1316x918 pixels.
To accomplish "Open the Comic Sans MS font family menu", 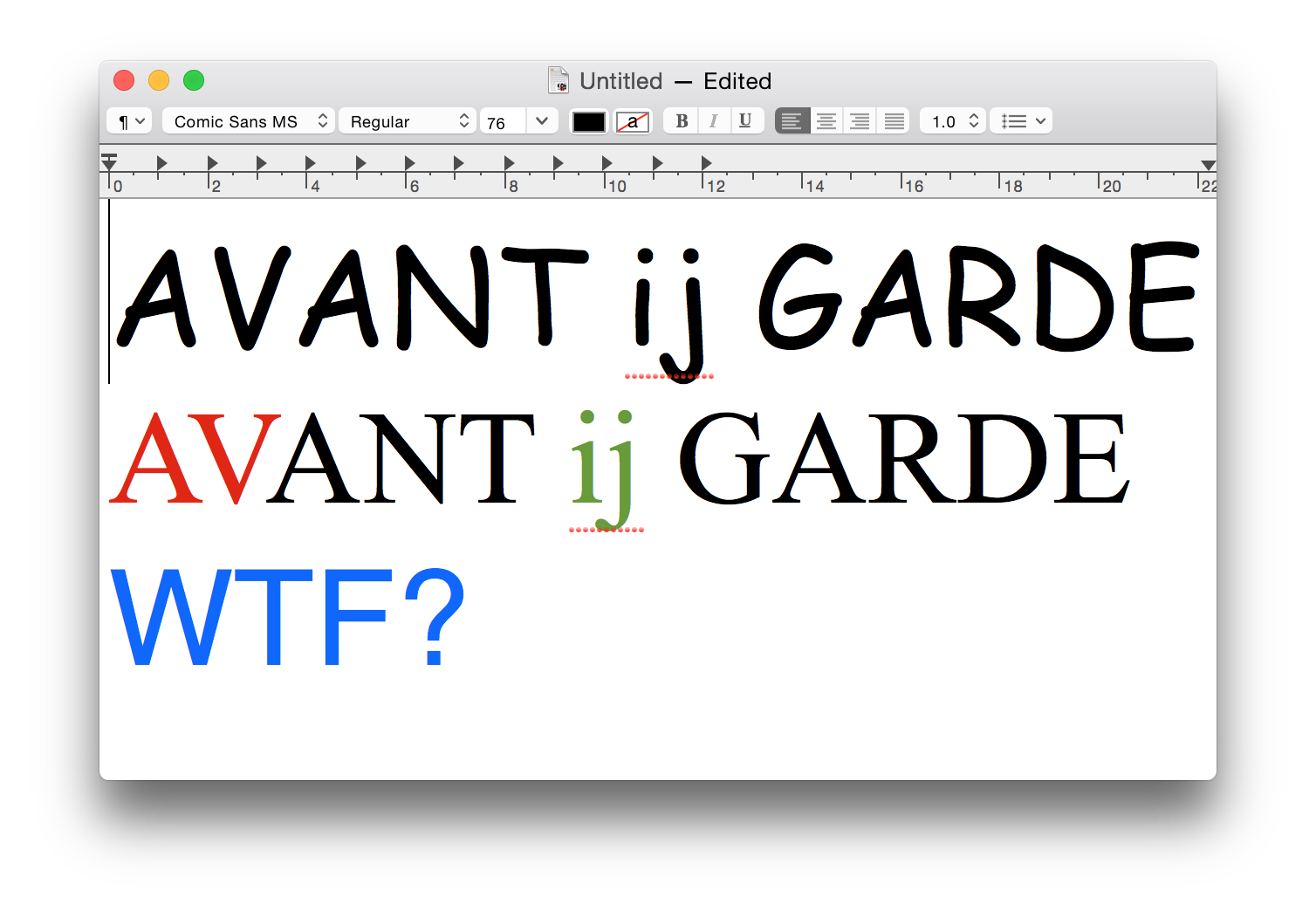I will 248,120.
